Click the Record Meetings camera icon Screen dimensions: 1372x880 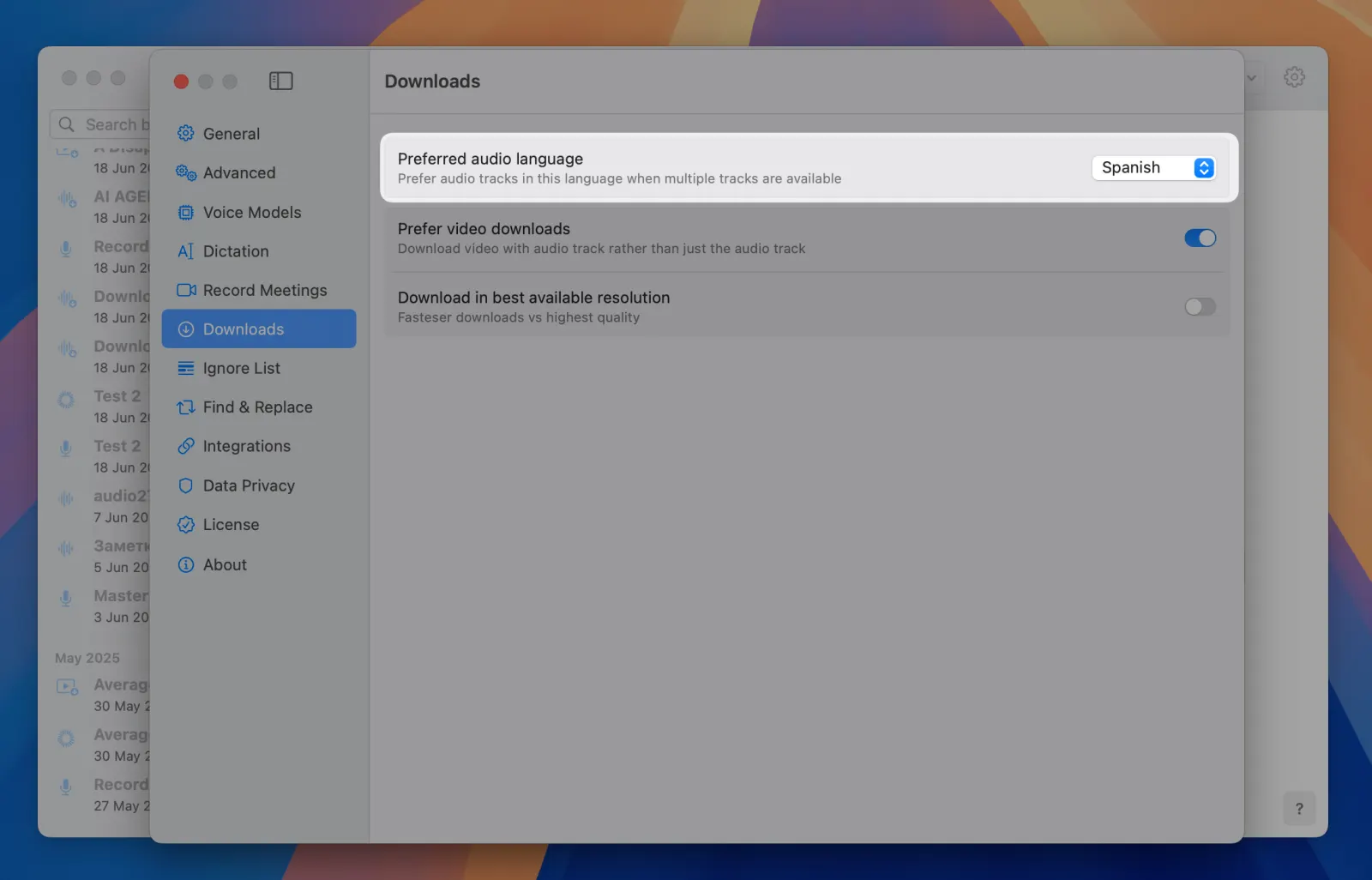click(185, 290)
